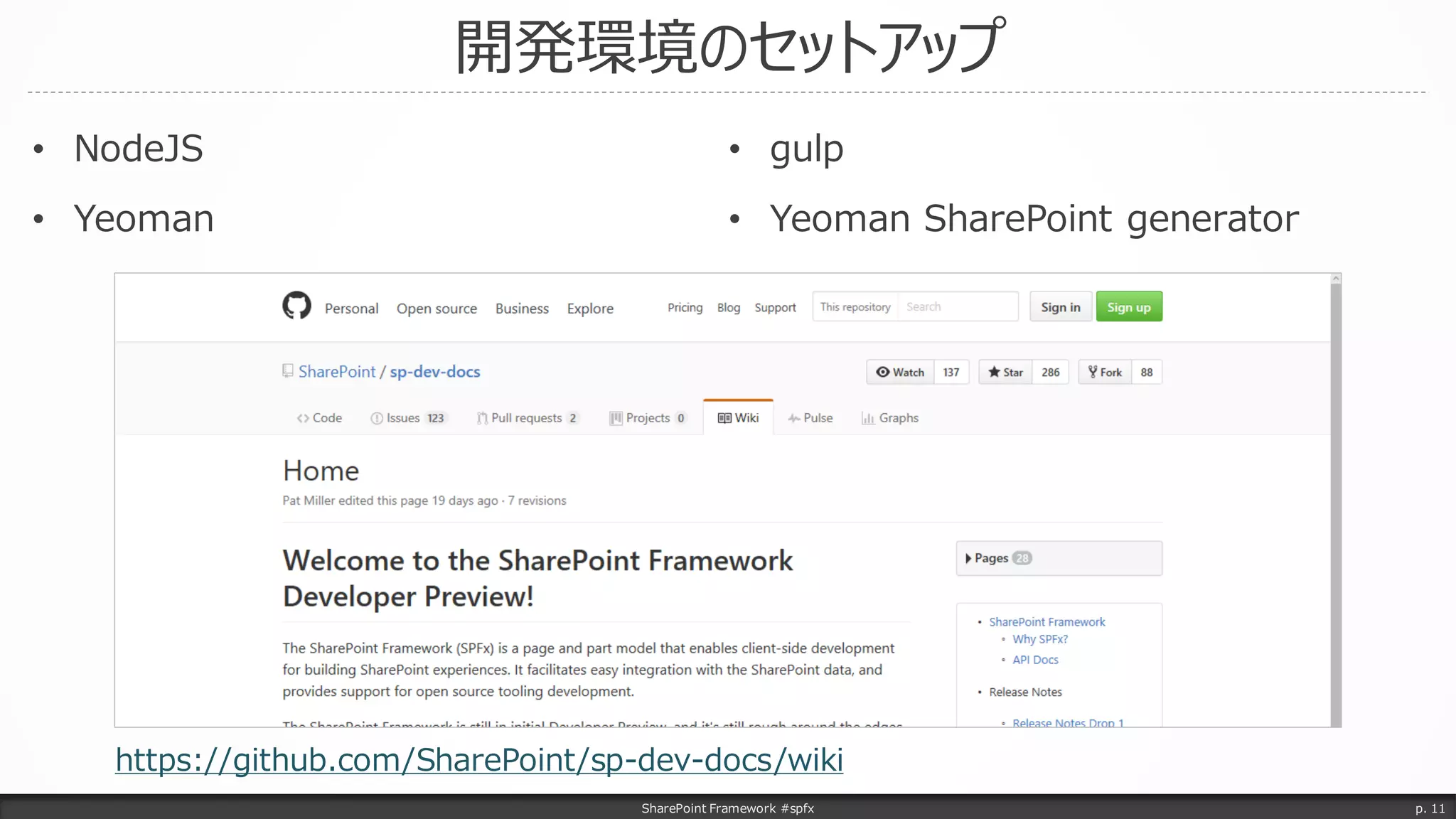1456x819 pixels.
Task: Click the Pricing link
Action: 685,307
